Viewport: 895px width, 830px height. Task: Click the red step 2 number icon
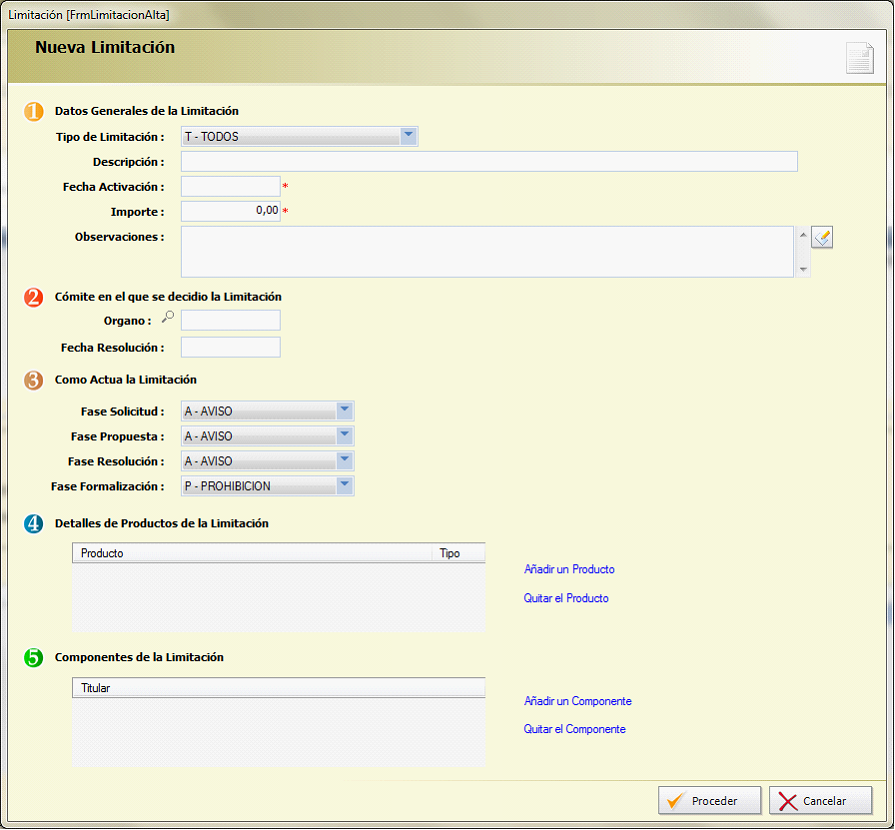pos(34,297)
